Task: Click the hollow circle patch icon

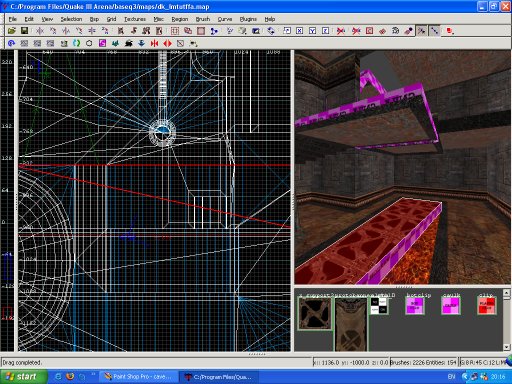Action: click(89, 43)
